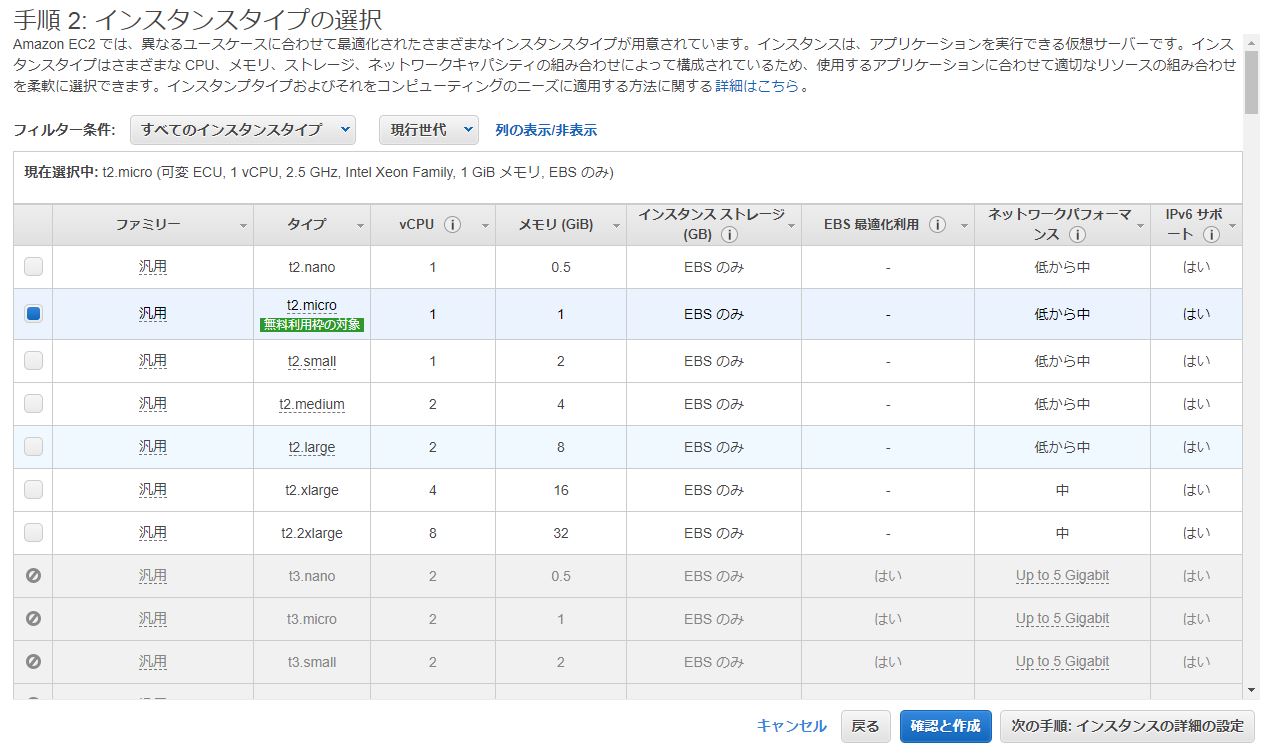Image resolution: width=1268 pixels, height=756 pixels.
Task: Open インスタンス ストレージ column sort arrow
Action: (791, 227)
